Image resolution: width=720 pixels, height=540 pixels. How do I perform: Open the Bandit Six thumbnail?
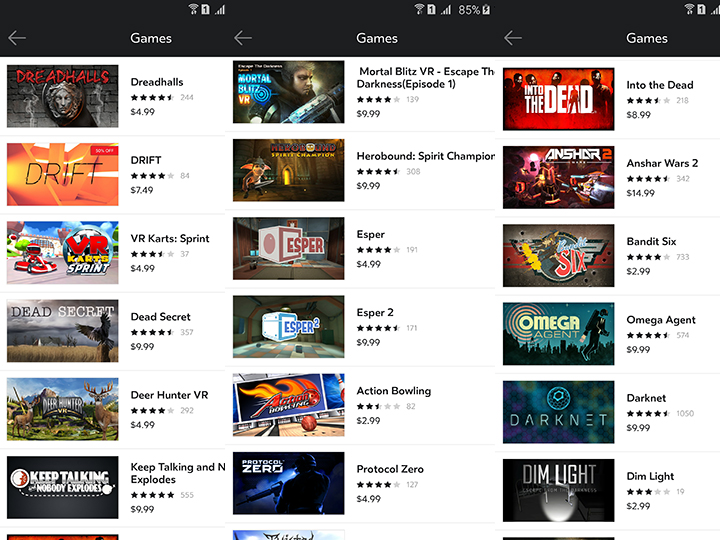558,256
